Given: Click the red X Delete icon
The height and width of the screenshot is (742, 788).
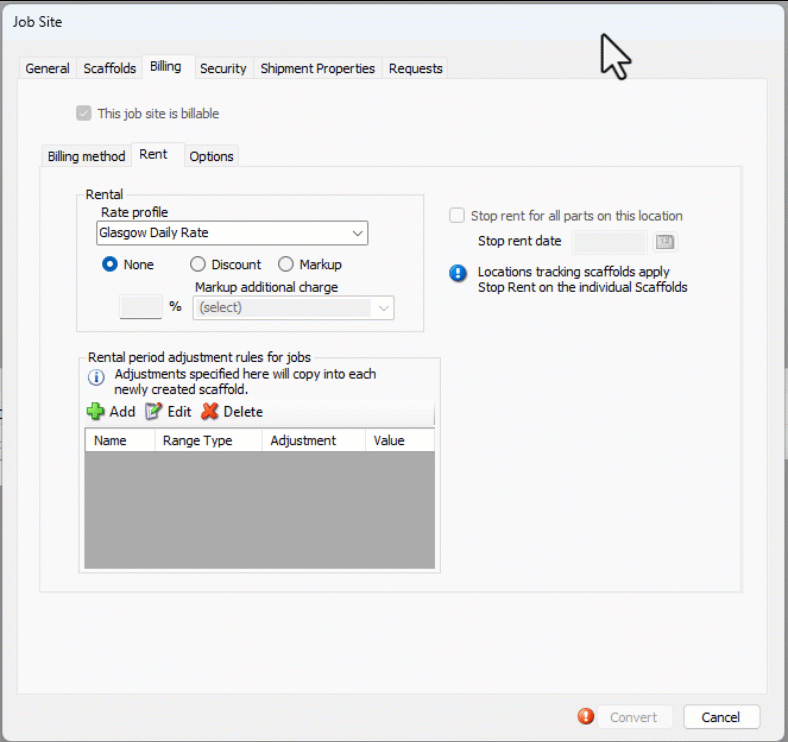Looking at the screenshot, I should click(209, 412).
